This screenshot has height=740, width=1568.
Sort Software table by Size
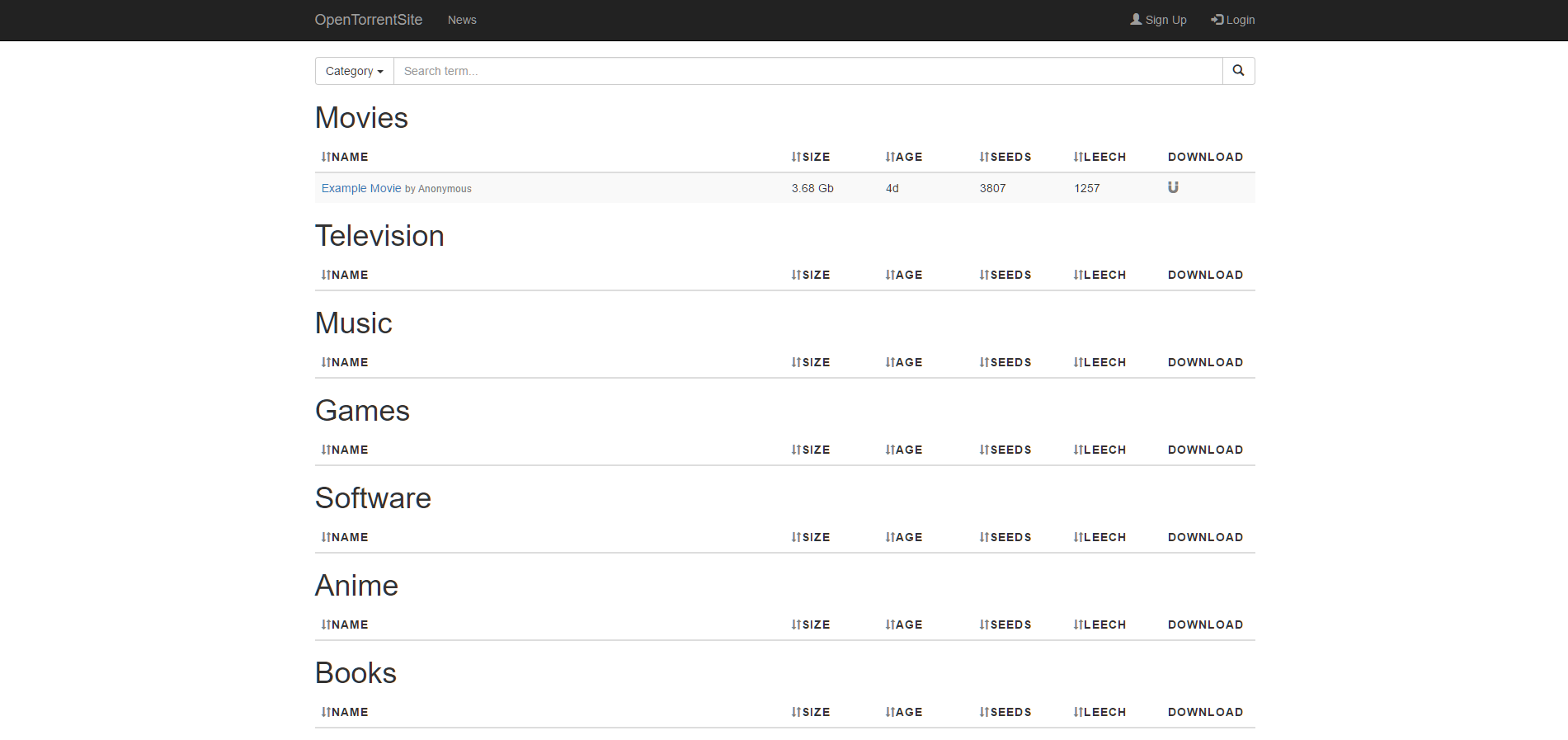point(811,537)
